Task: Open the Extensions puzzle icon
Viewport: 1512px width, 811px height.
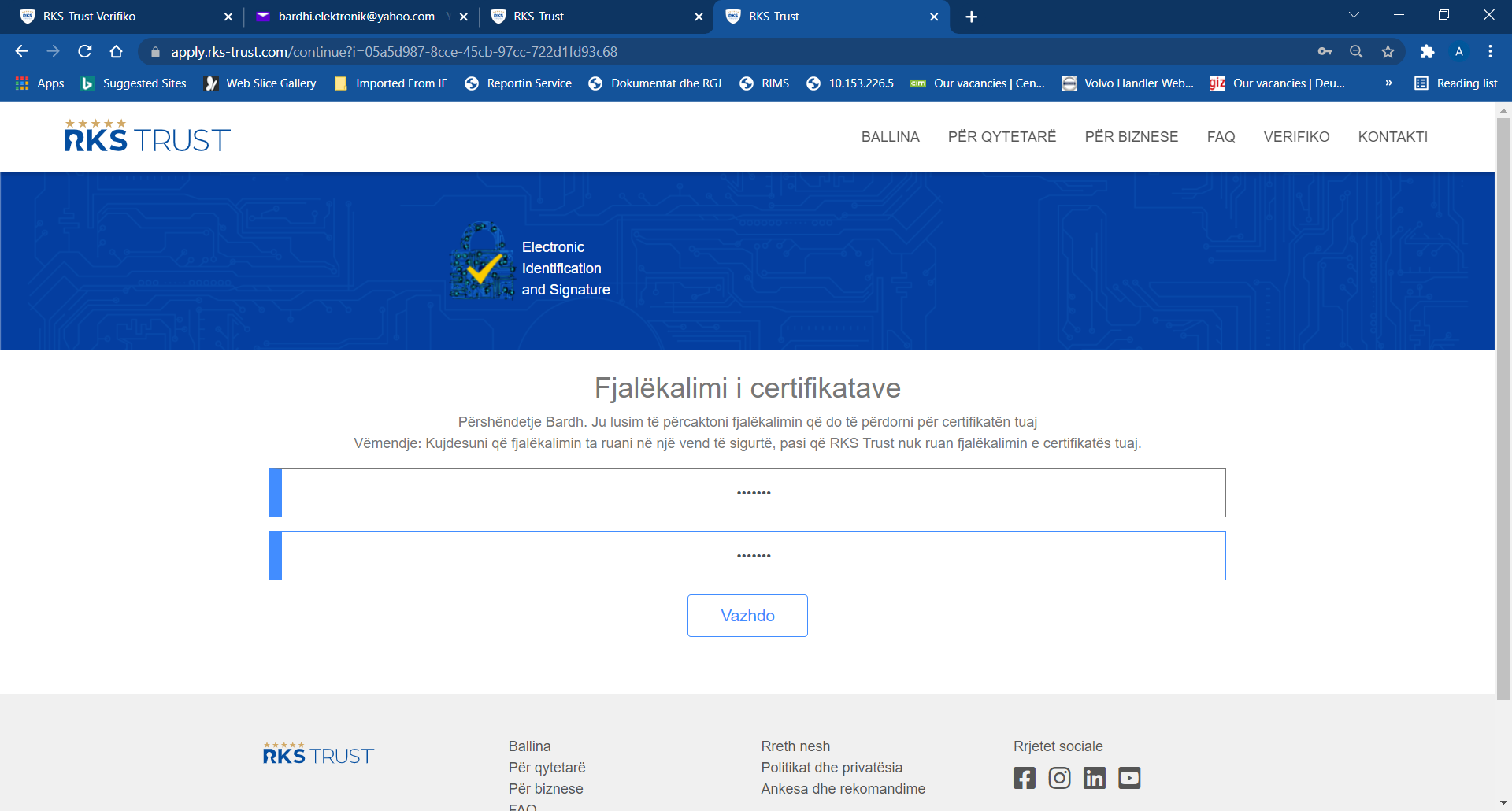Action: click(x=1427, y=51)
